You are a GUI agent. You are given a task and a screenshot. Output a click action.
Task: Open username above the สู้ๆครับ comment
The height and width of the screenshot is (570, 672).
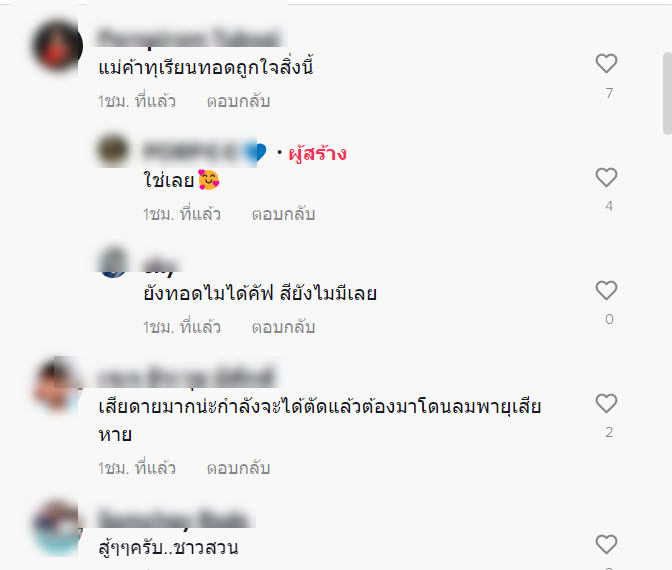pyautogui.click(x=173, y=519)
